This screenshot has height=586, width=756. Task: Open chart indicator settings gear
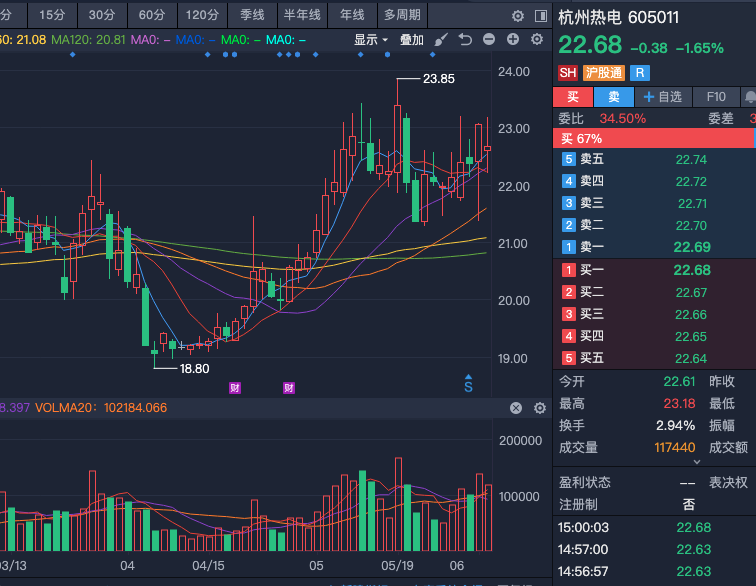coord(537,39)
